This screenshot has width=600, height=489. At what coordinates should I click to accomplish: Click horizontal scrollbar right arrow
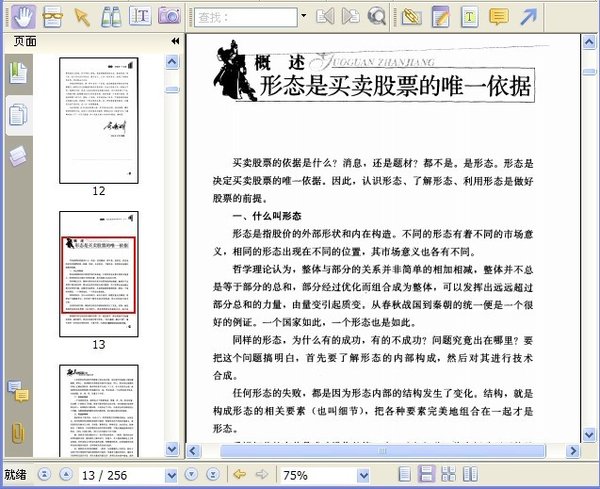[x=573, y=451]
